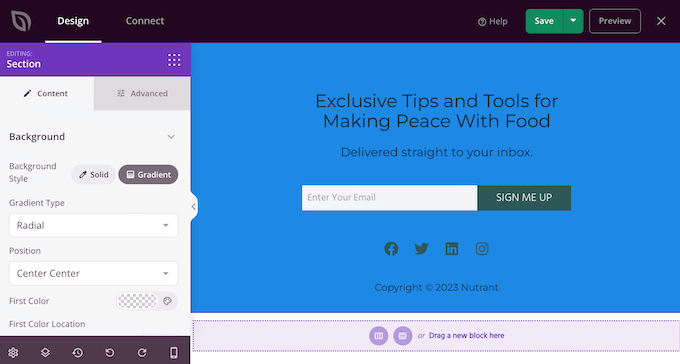Close the page builder

click(x=661, y=21)
